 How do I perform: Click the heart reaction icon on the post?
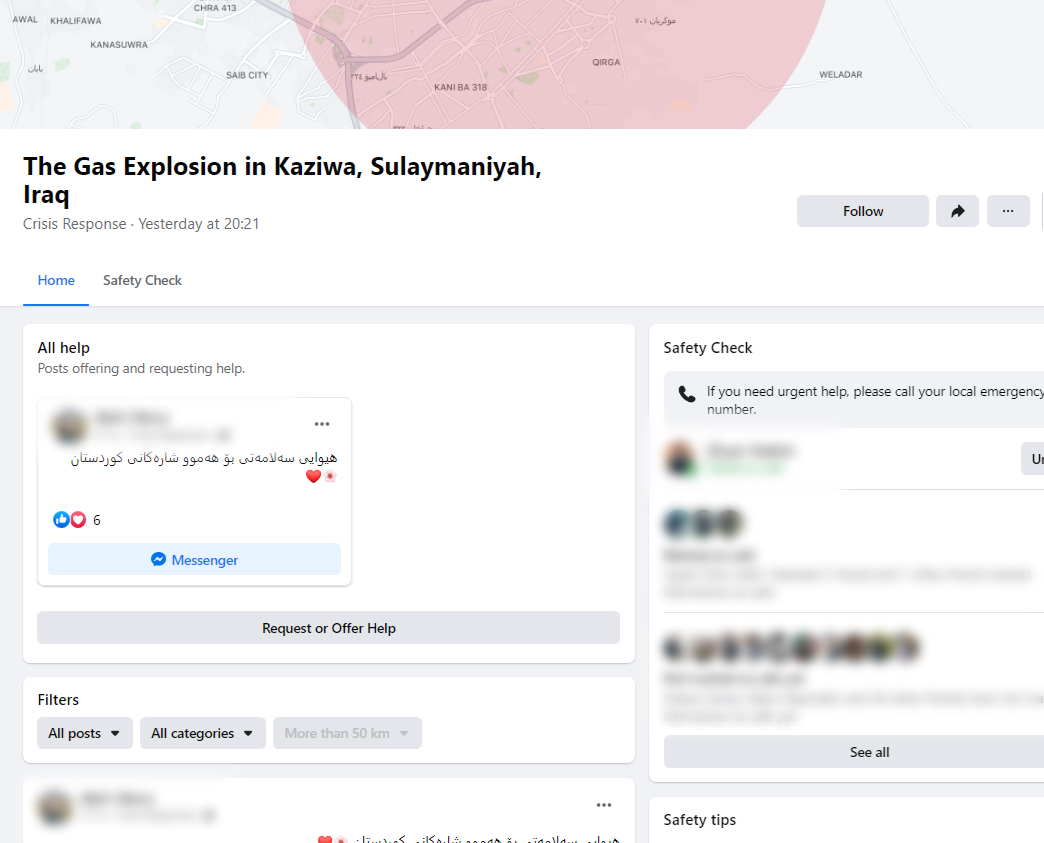78,520
